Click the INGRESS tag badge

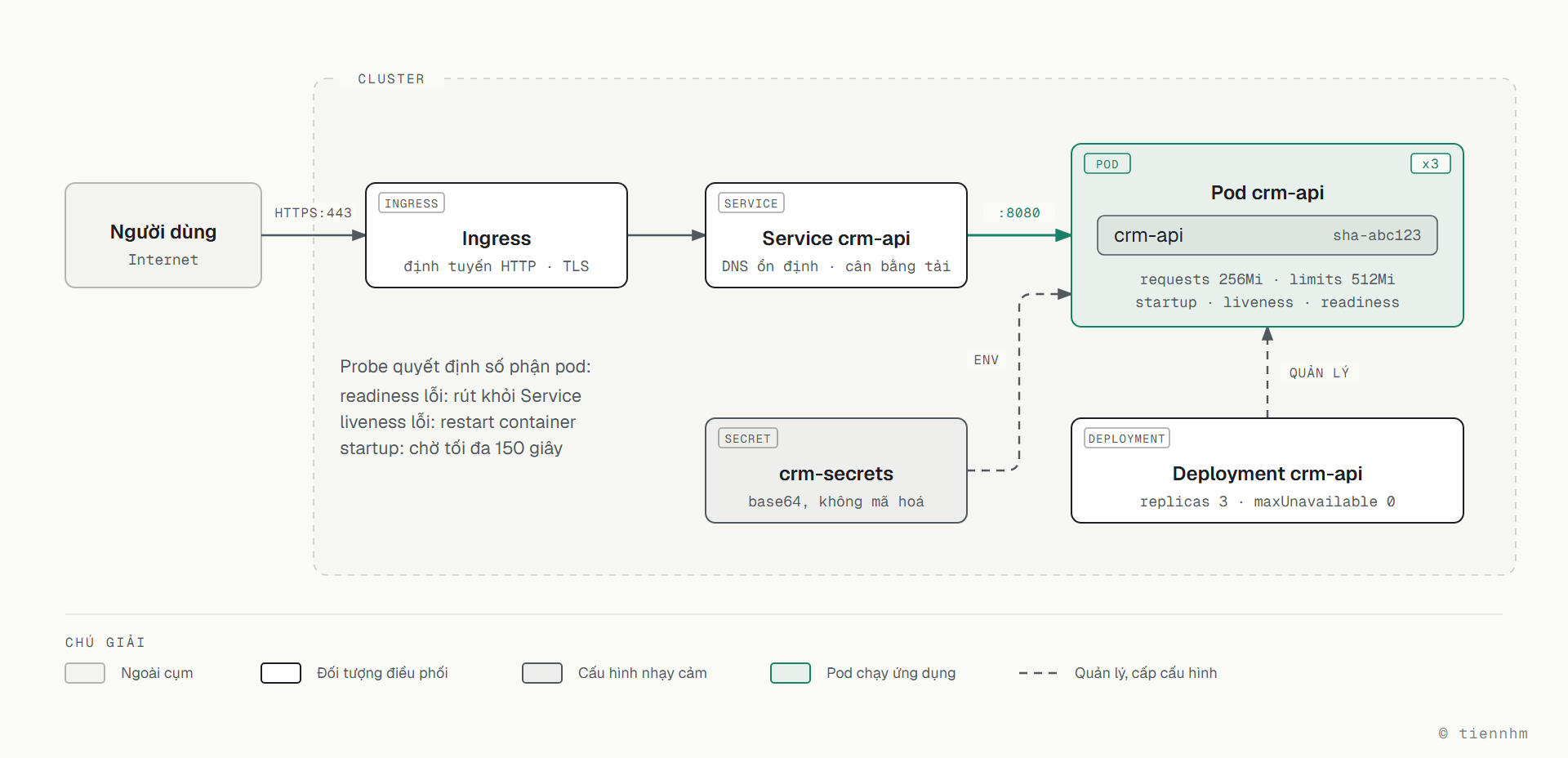(412, 203)
